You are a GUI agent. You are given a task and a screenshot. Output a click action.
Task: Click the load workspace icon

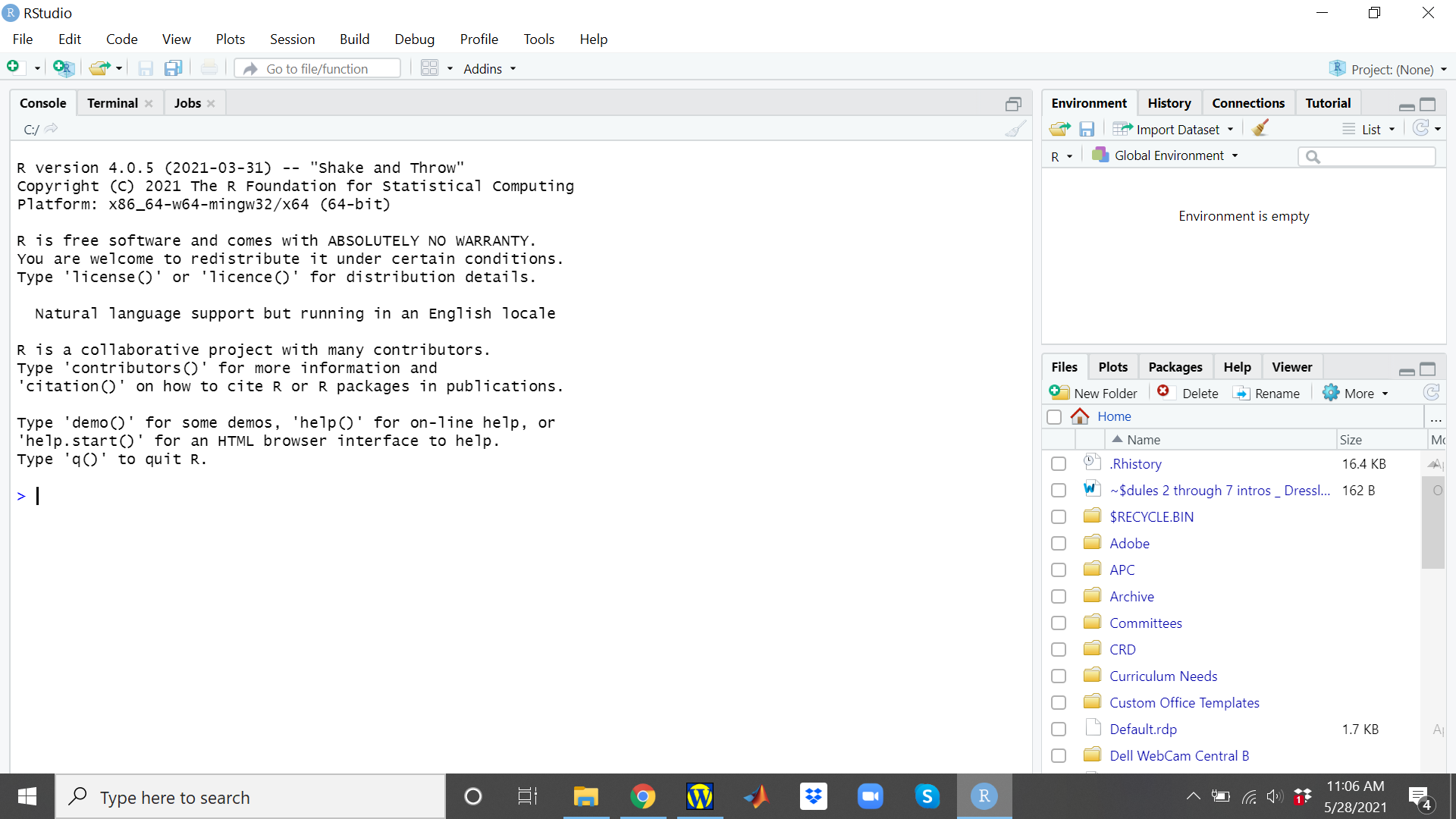pyautogui.click(x=1059, y=129)
